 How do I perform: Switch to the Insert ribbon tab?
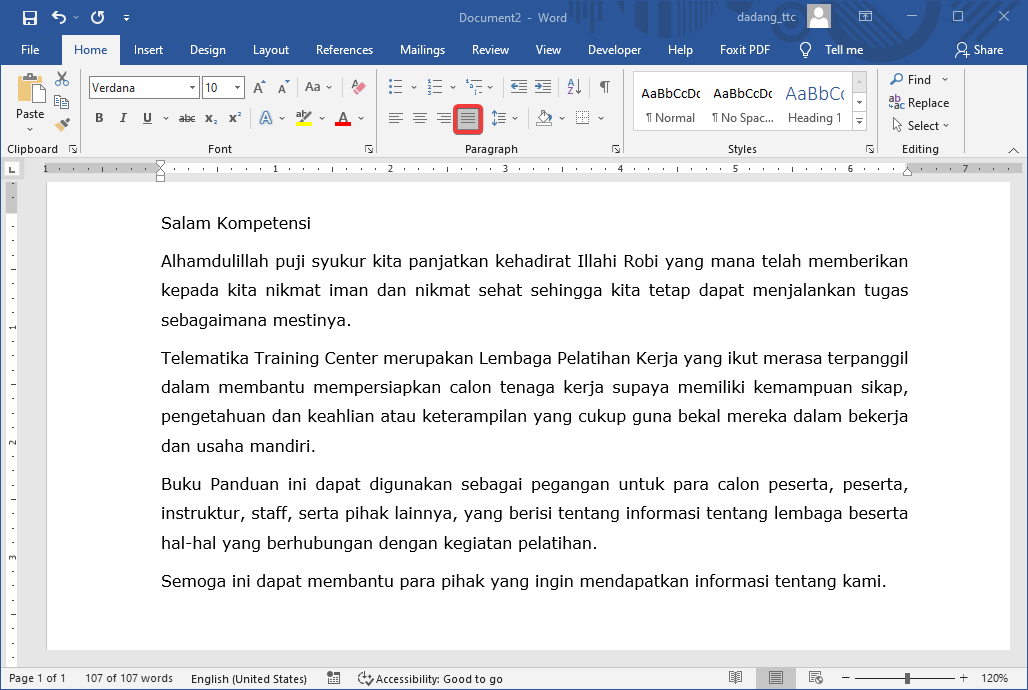pos(148,50)
